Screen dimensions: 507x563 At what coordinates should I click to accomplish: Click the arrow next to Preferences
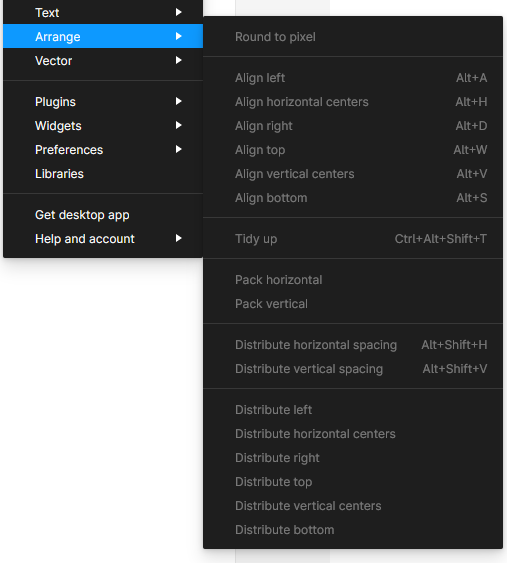(x=178, y=149)
